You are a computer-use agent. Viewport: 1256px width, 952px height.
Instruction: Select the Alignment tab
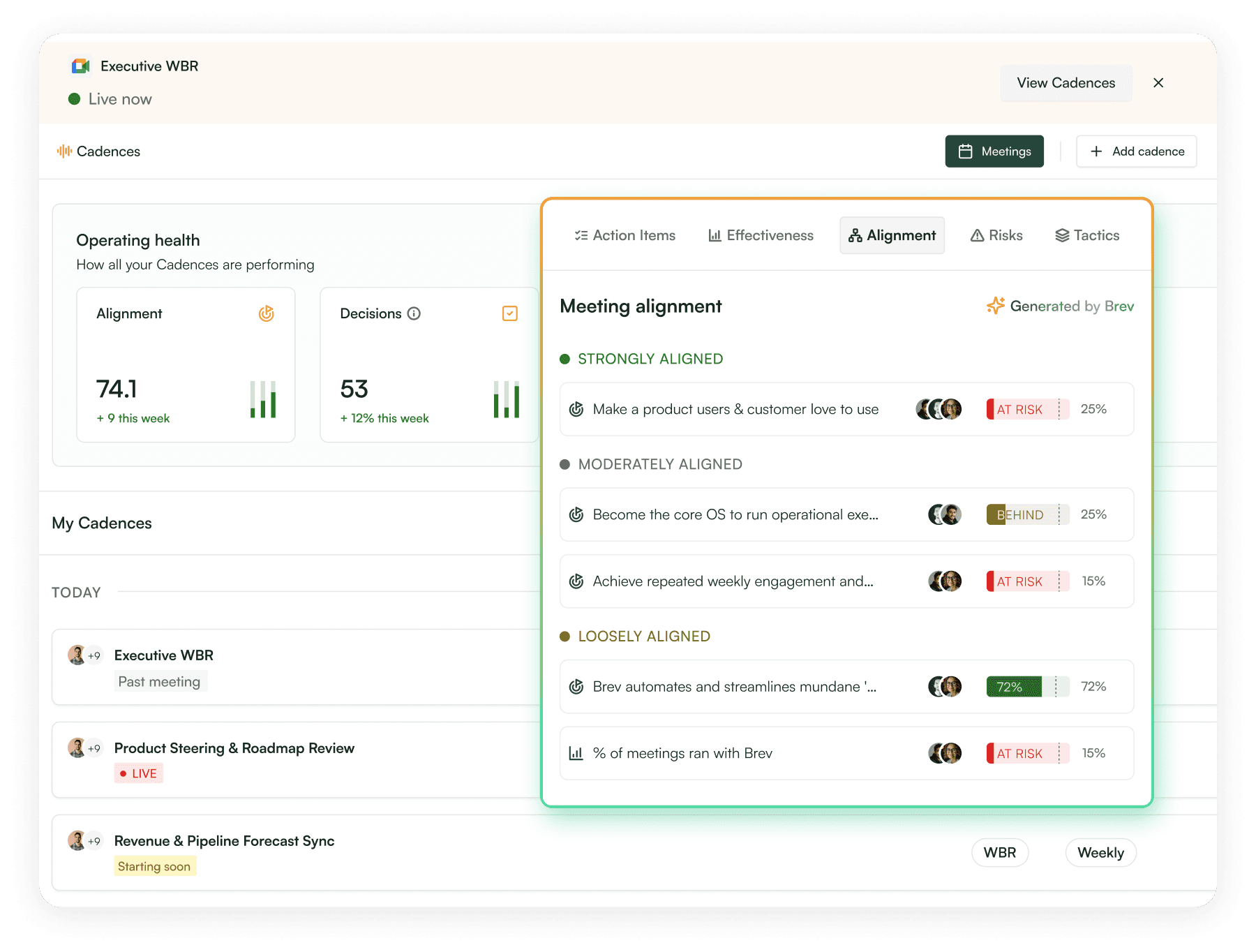coord(892,236)
